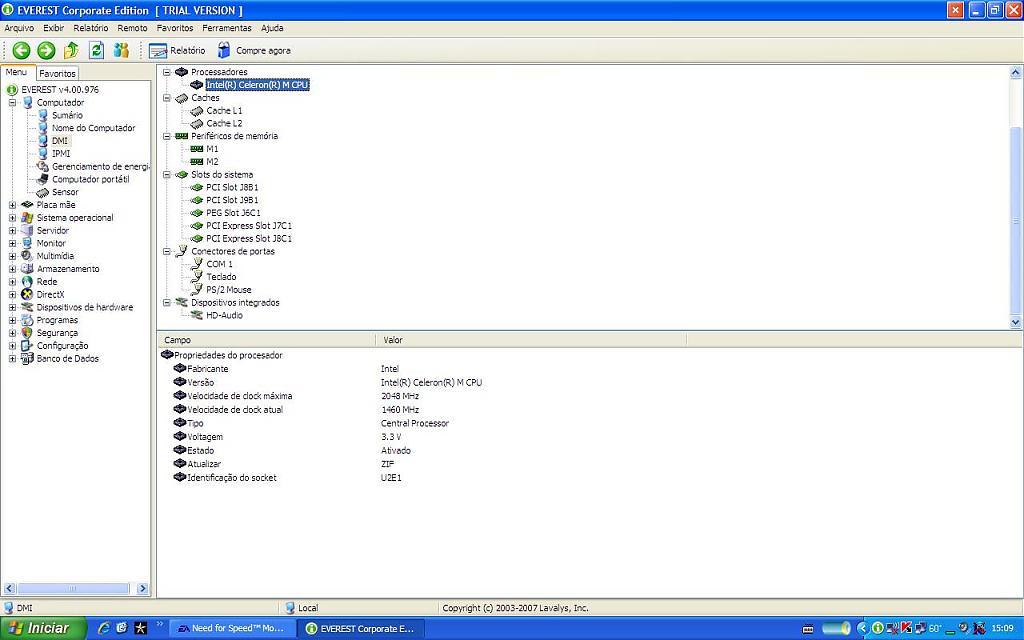
Task: Collapse the Processadores group
Action: pyautogui.click(x=167, y=72)
